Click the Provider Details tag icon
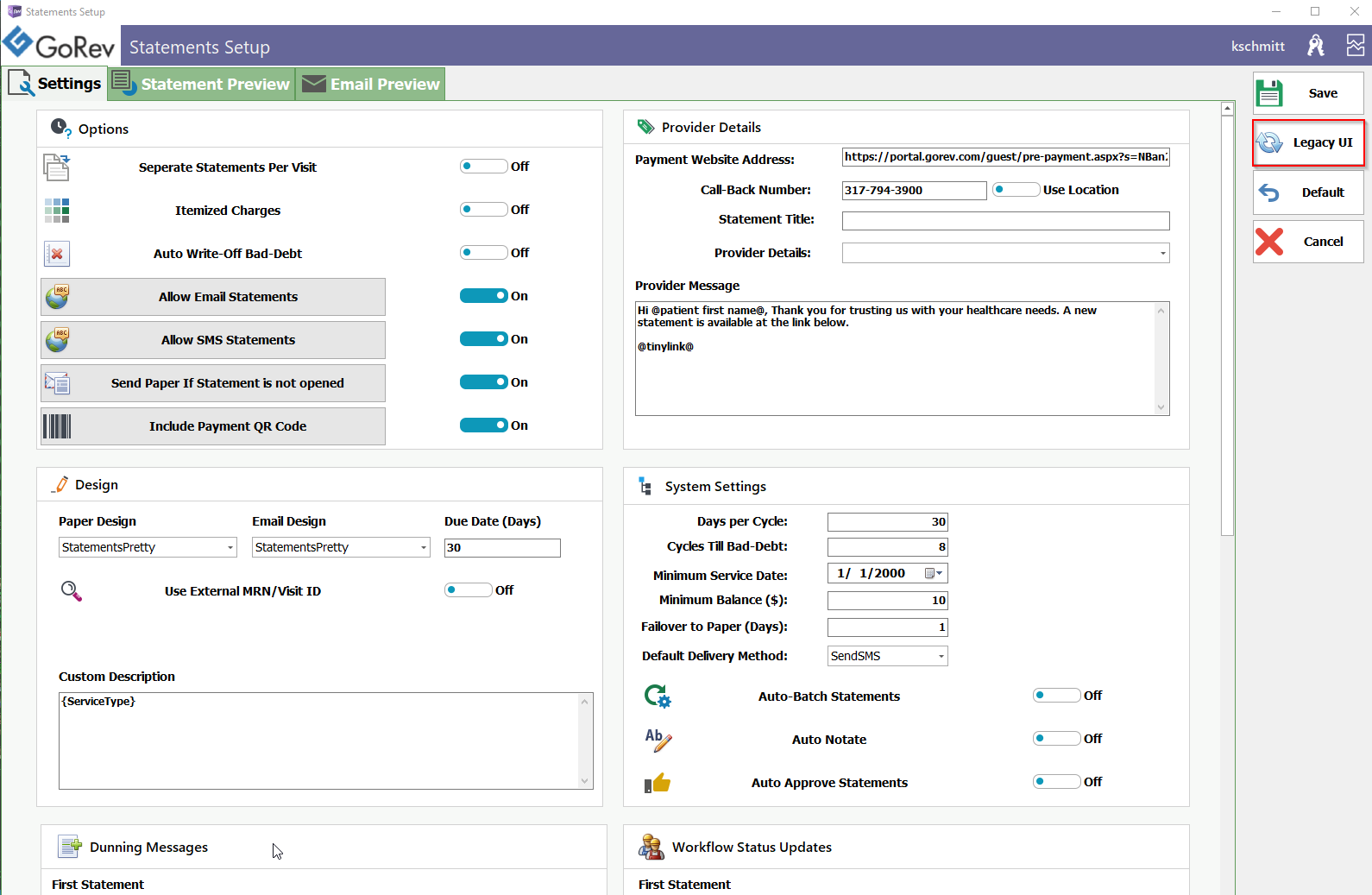Image resolution: width=1372 pixels, height=895 pixels. pos(645,127)
